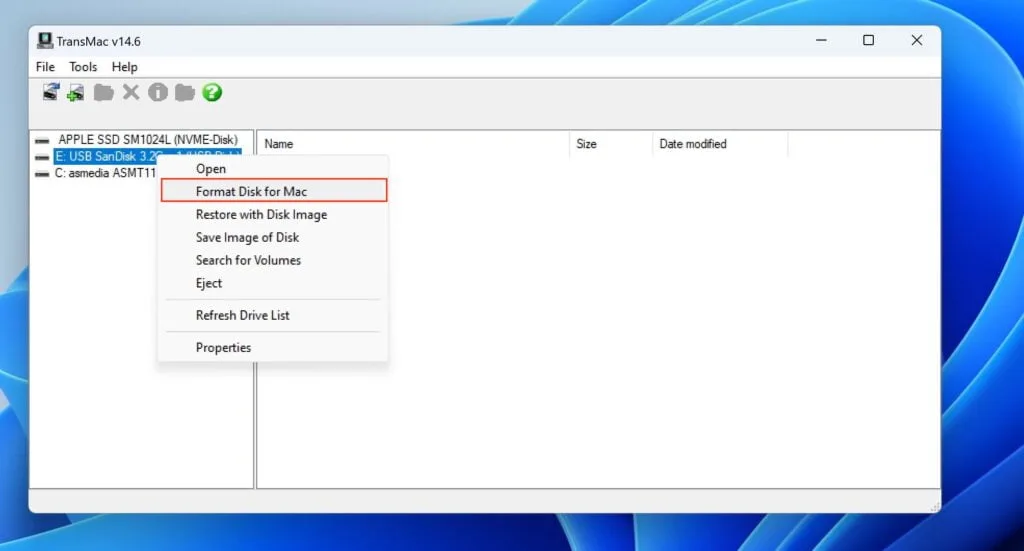Viewport: 1024px width, 551px height.
Task: Select Refresh Drive List
Action: (273, 315)
